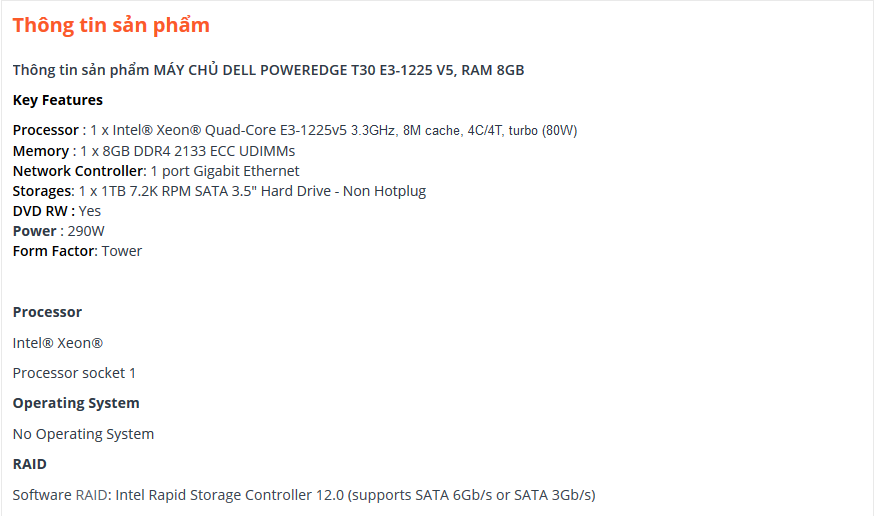This screenshot has height=516, width=874.
Task: Click the 'Thông tin sản phẩm' orange heading
Action: 111,26
